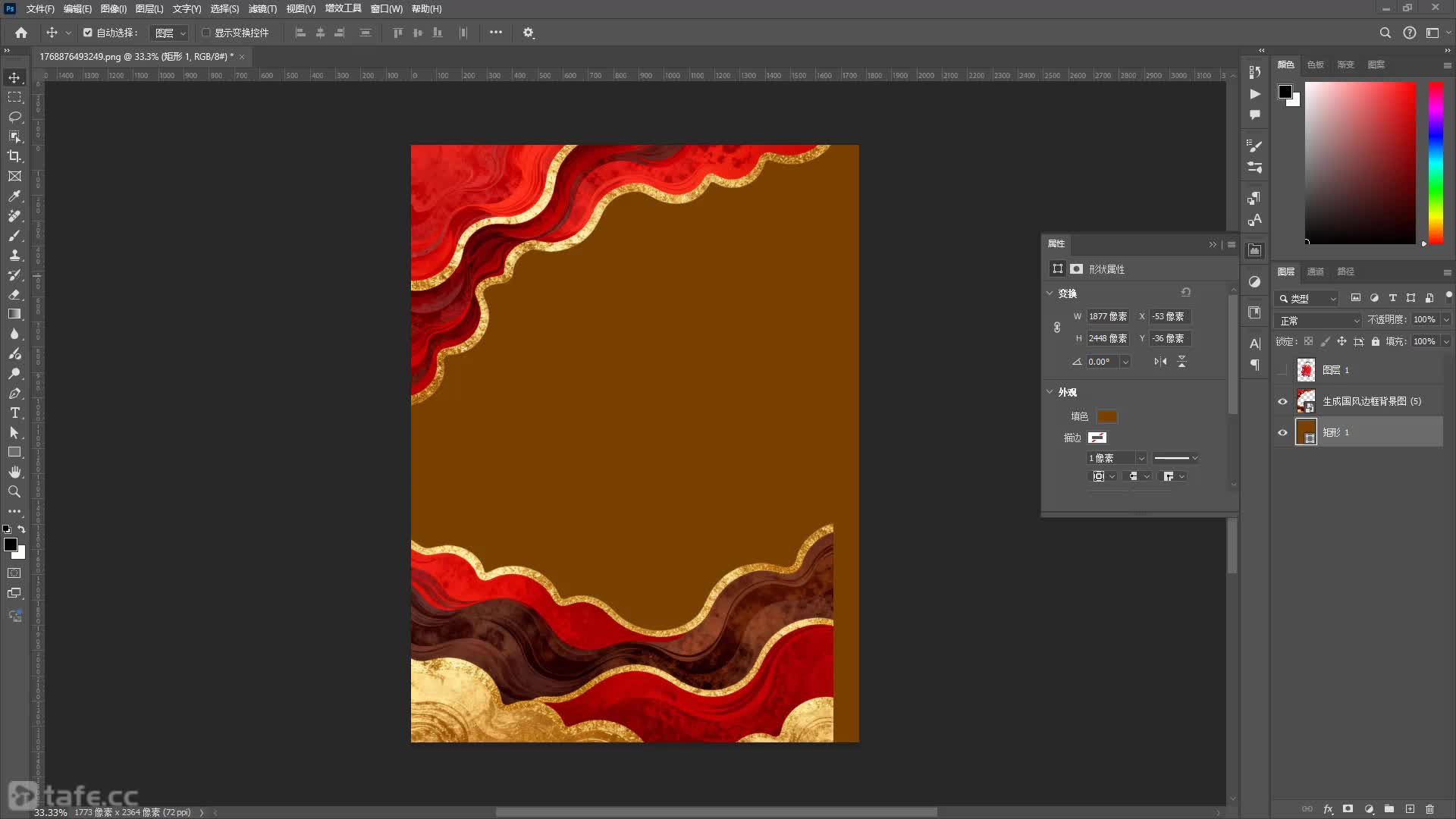Open fill 100% dropdown arrow
Image resolution: width=1456 pixels, height=819 pixels.
(x=1446, y=341)
